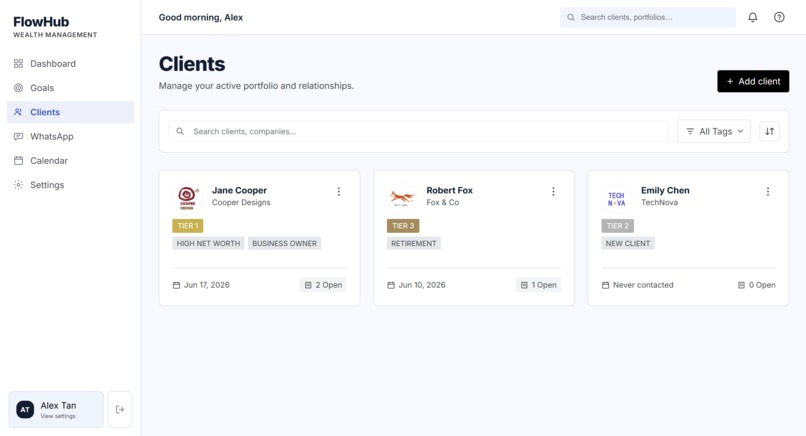Open Robert Fox's three-dot menu
Screen dimensions: 806x436
(x=553, y=191)
